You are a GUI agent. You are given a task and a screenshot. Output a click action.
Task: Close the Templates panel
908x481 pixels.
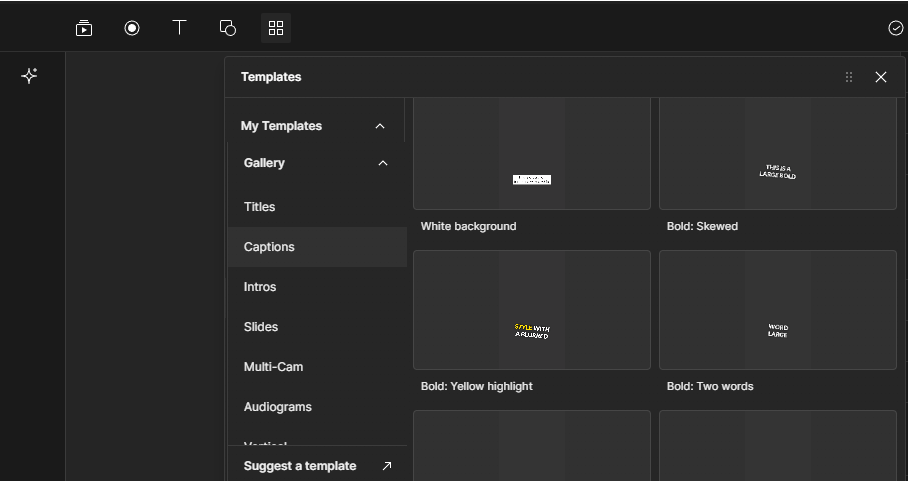[881, 77]
